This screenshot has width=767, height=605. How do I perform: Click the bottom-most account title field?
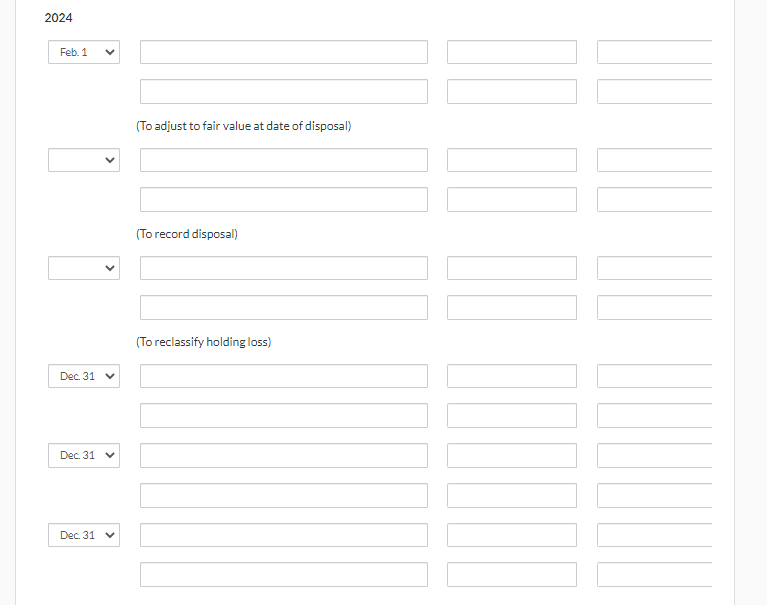point(284,575)
